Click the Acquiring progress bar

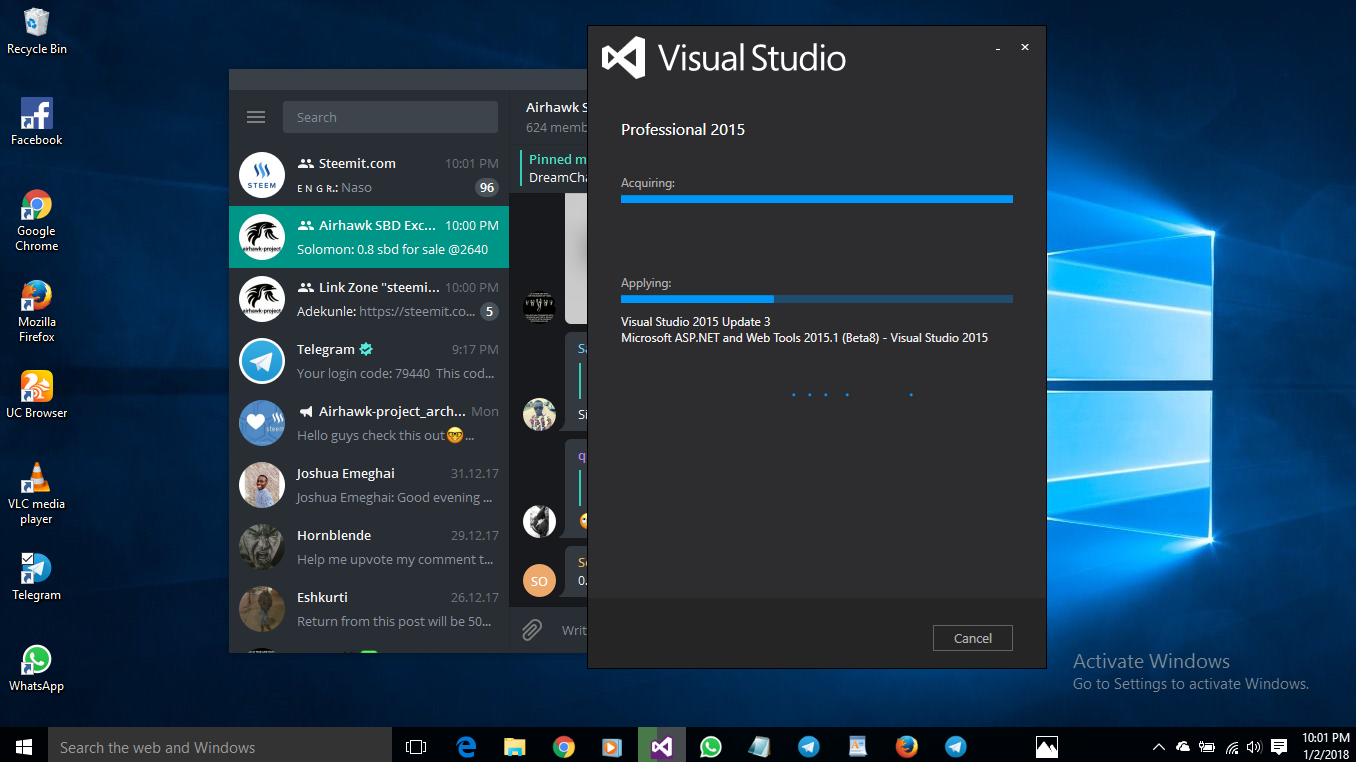(817, 199)
